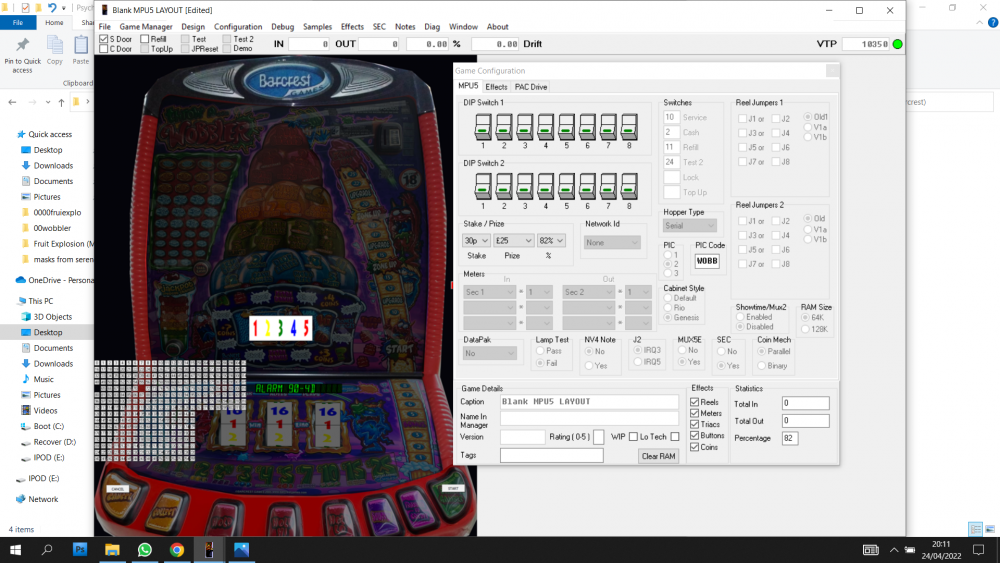Select the 00wobbler folder in sidebar
Viewport: 1000px width, 563px height.
[x=52, y=228]
